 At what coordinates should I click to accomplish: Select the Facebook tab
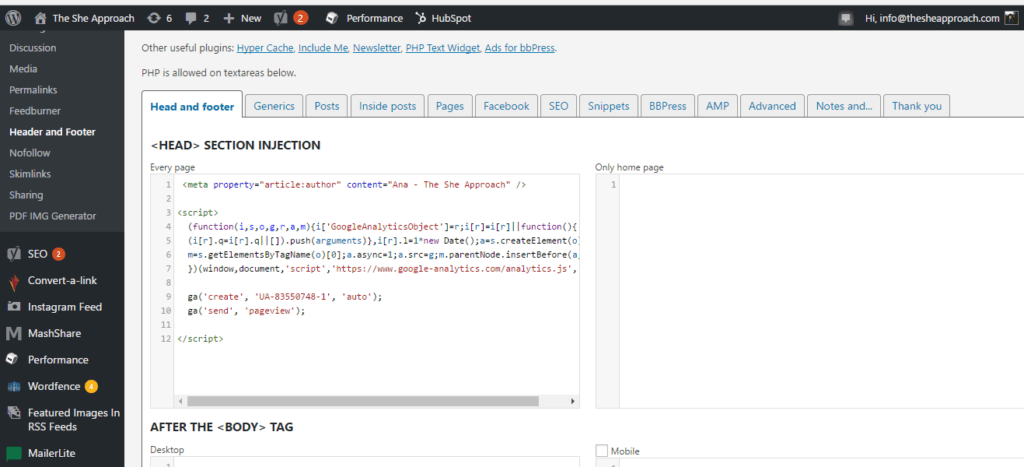(x=506, y=106)
